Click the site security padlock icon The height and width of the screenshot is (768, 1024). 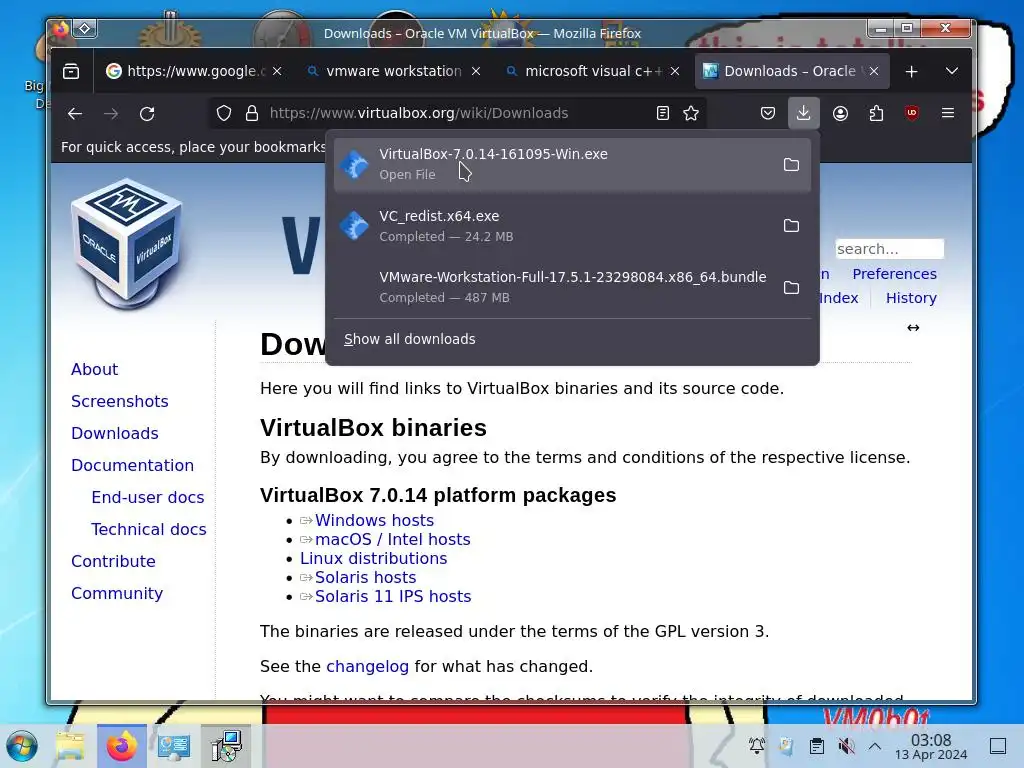[x=252, y=114]
